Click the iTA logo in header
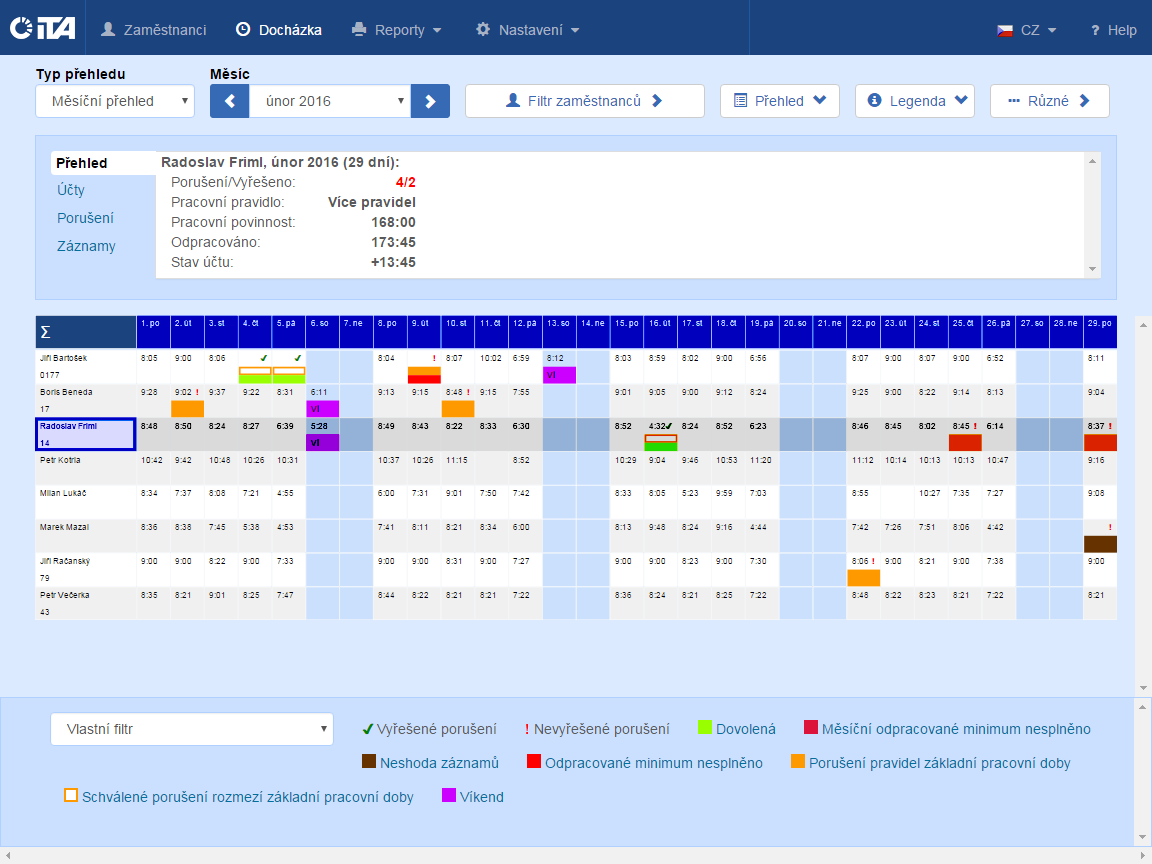Screen dimensions: 1152x864 click(42, 29)
